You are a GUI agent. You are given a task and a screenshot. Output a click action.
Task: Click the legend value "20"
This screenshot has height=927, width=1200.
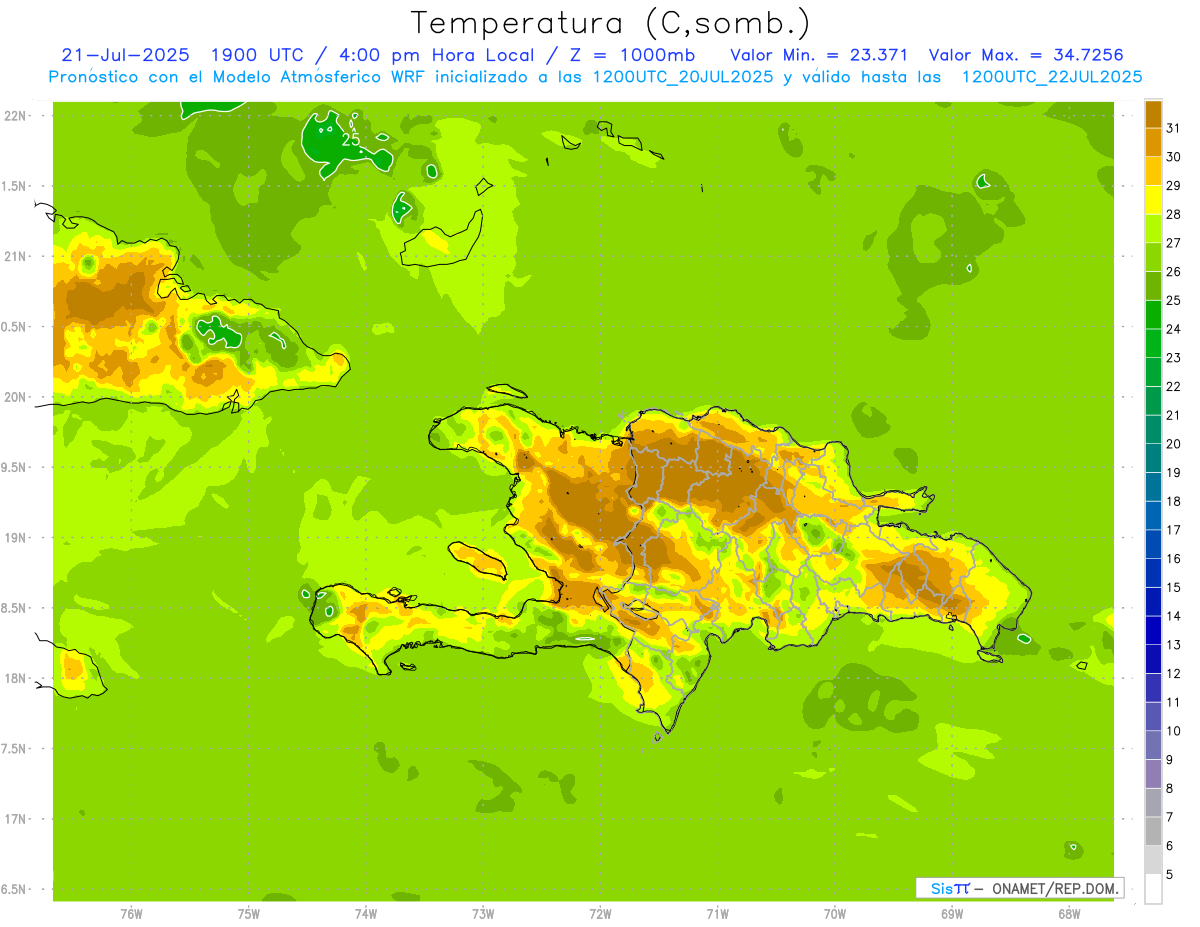1174,444
